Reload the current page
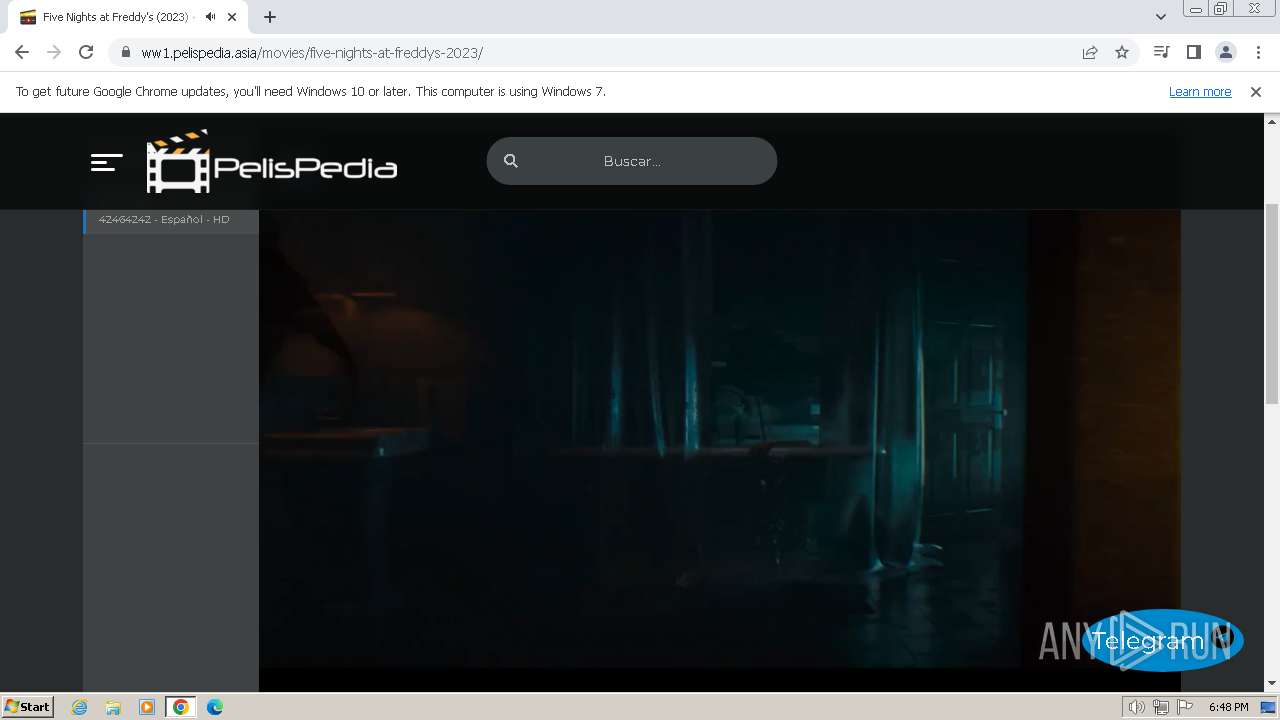 [x=86, y=52]
